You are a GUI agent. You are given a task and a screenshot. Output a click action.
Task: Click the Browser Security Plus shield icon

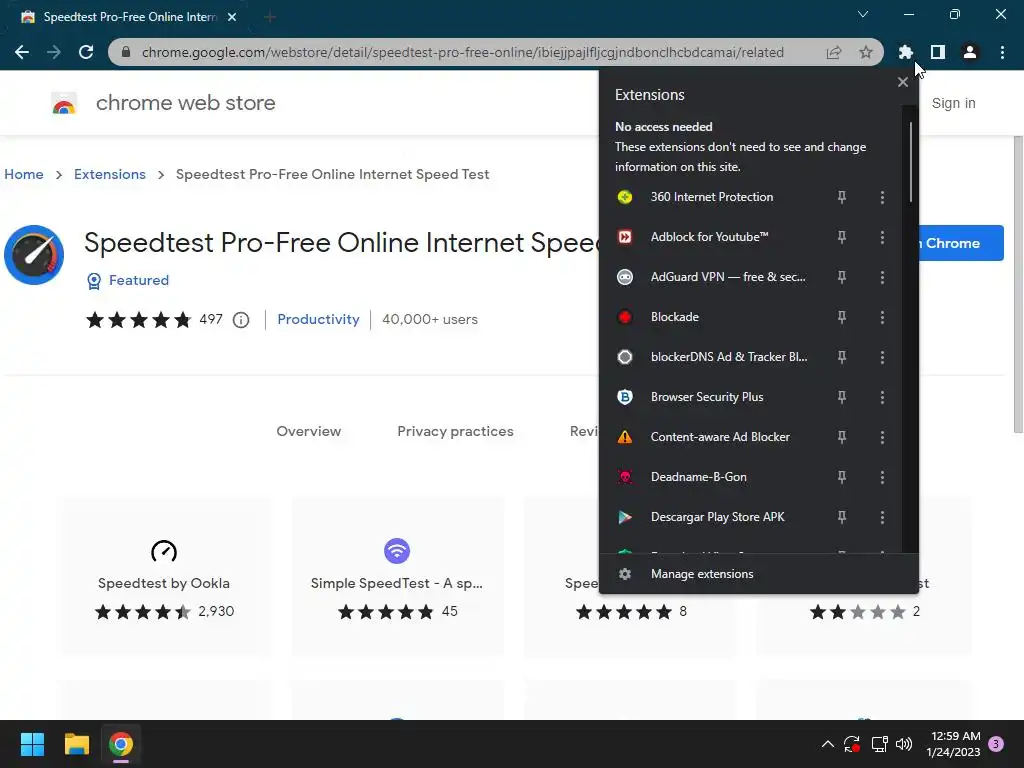tap(625, 397)
